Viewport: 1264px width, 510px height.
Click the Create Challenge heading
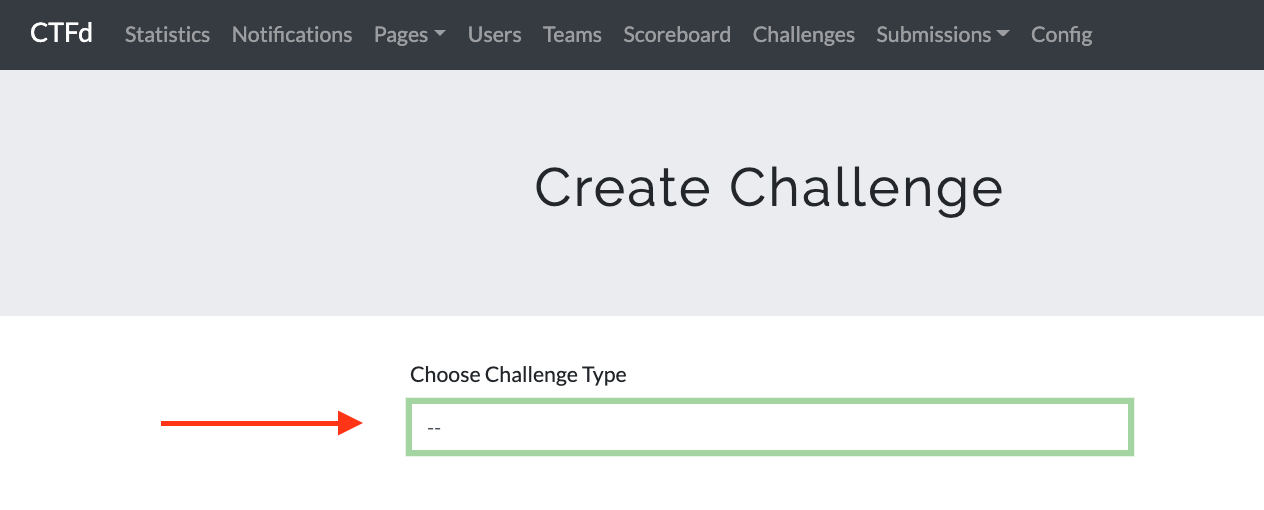[768, 187]
